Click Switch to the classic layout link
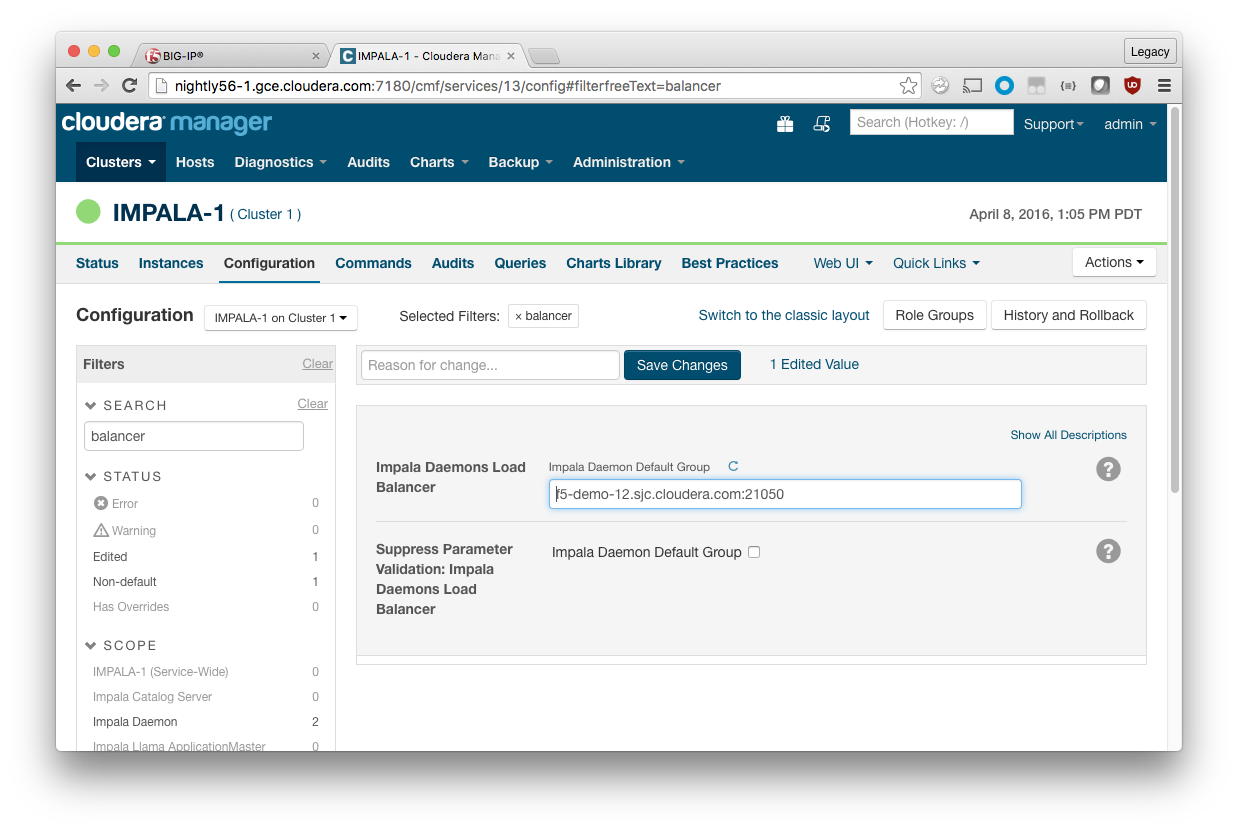The width and height of the screenshot is (1238, 831). (784, 315)
